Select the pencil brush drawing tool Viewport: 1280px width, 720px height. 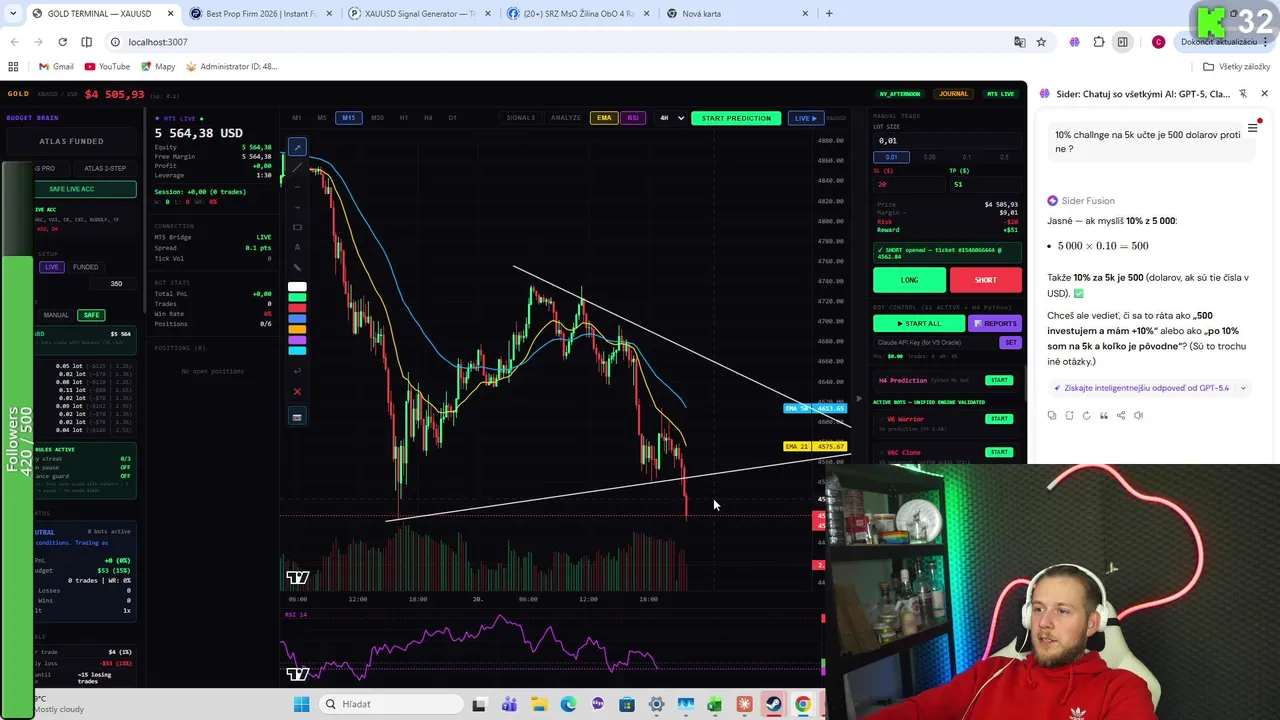pos(297,268)
